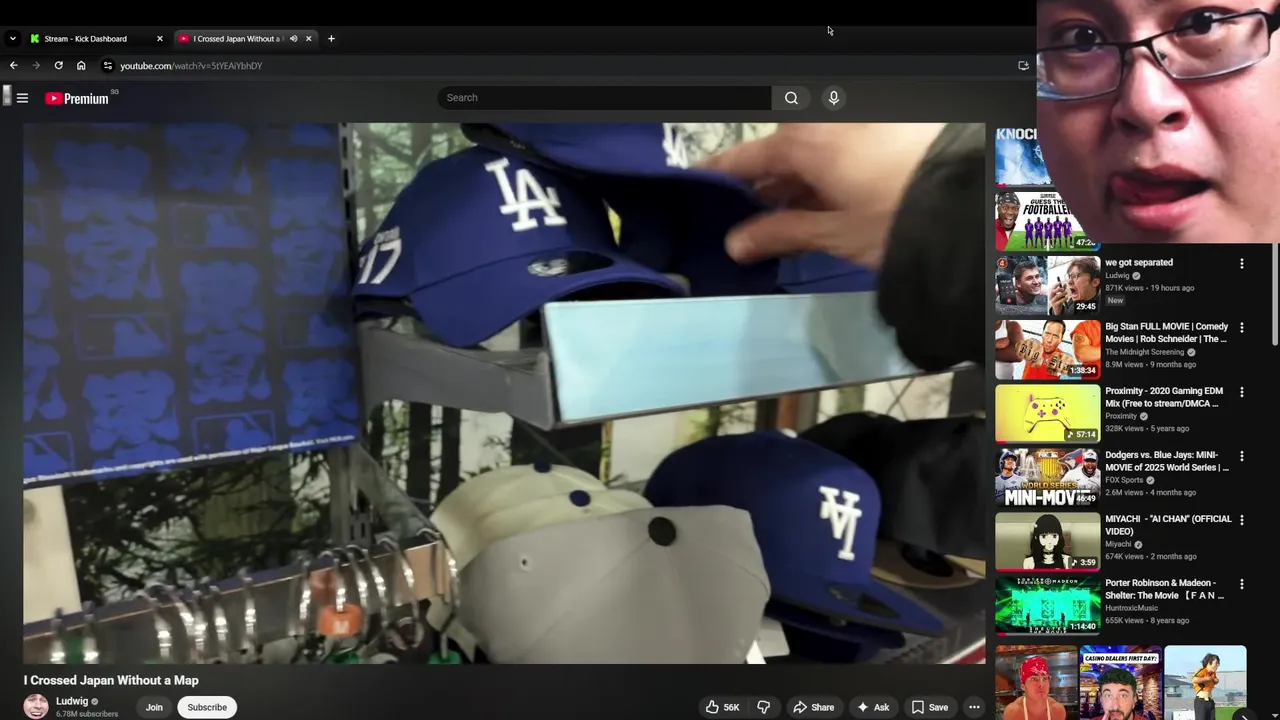Open 'we got separated' video title

1139,262
